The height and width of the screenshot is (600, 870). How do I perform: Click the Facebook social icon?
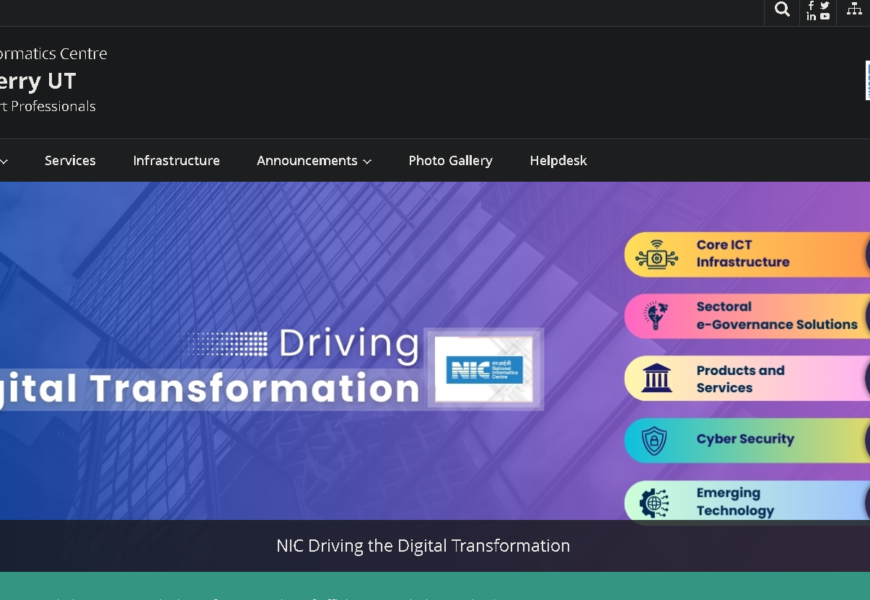[811, 5]
